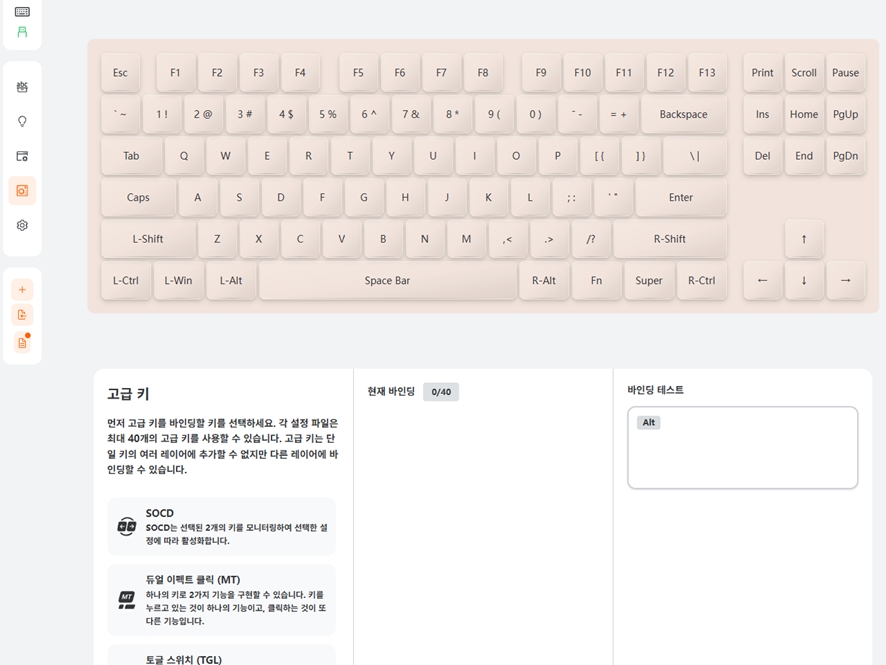Open the window-with-gear sidebar icon

(22, 156)
